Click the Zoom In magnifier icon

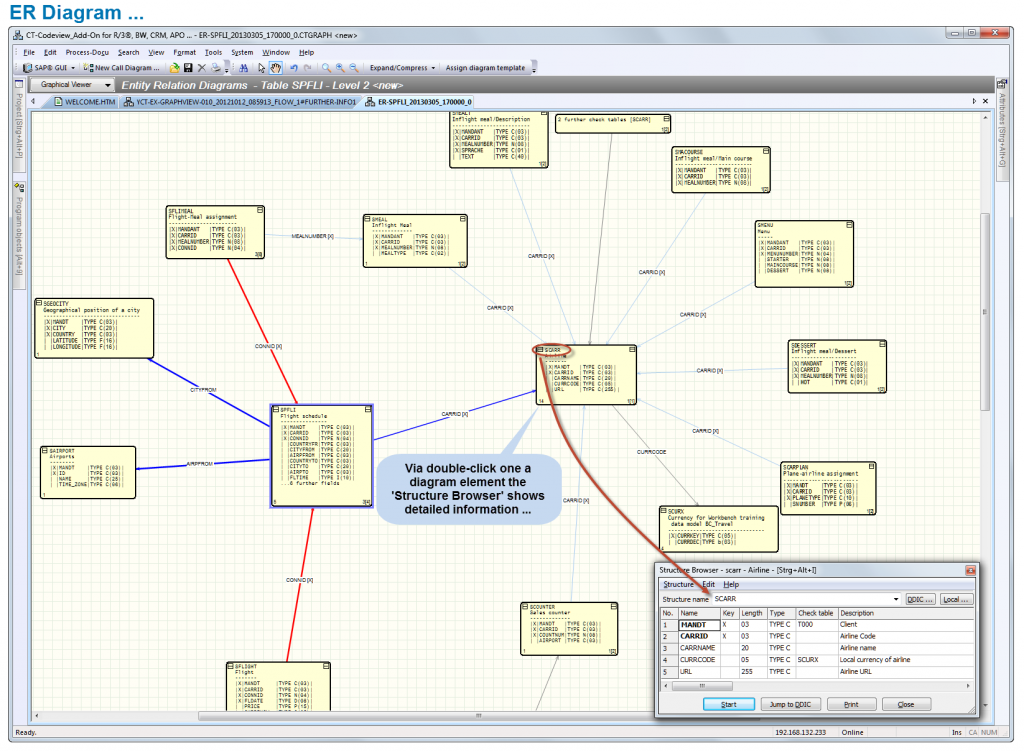[x=339, y=68]
